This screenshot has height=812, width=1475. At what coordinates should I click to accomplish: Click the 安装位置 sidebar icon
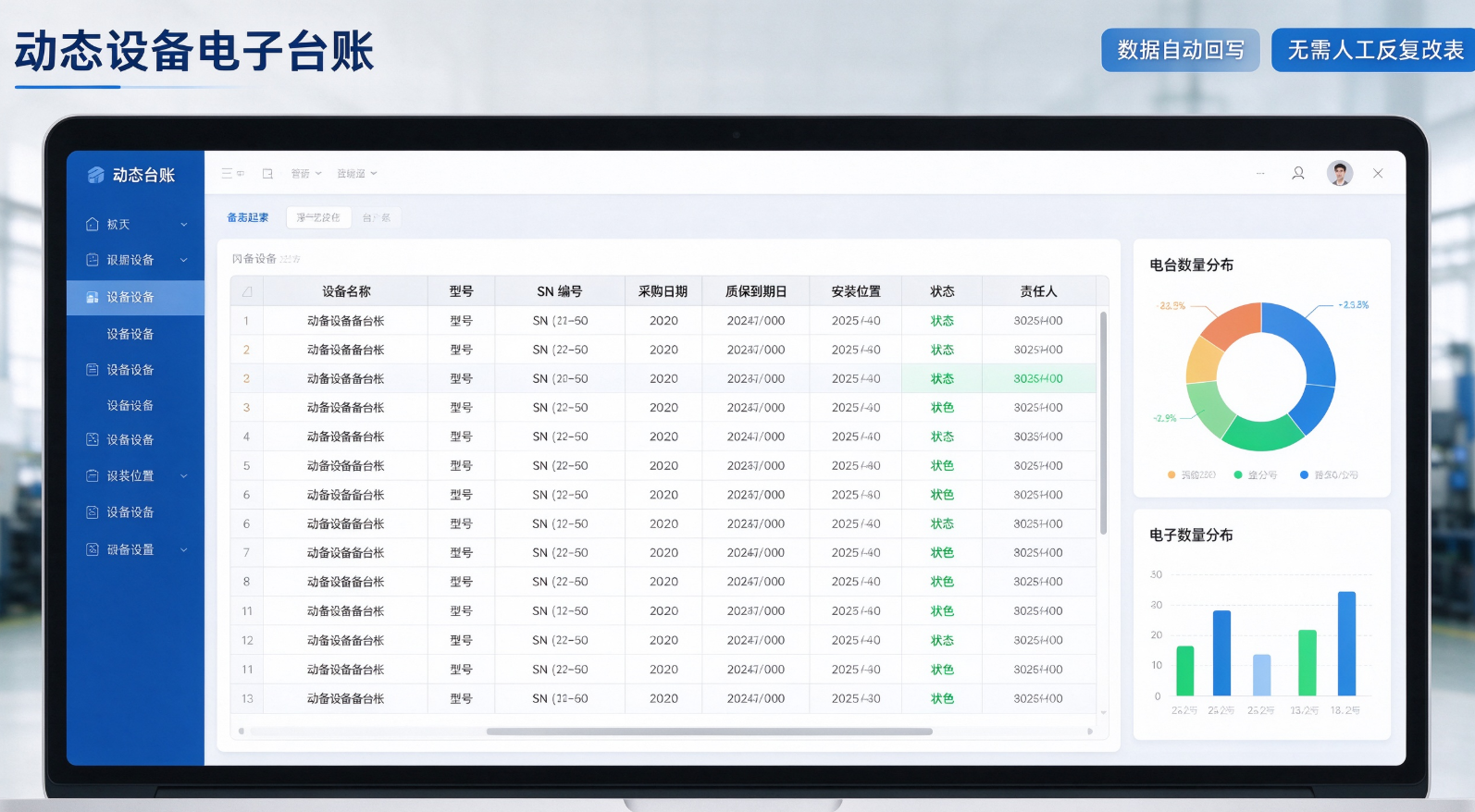point(93,475)
